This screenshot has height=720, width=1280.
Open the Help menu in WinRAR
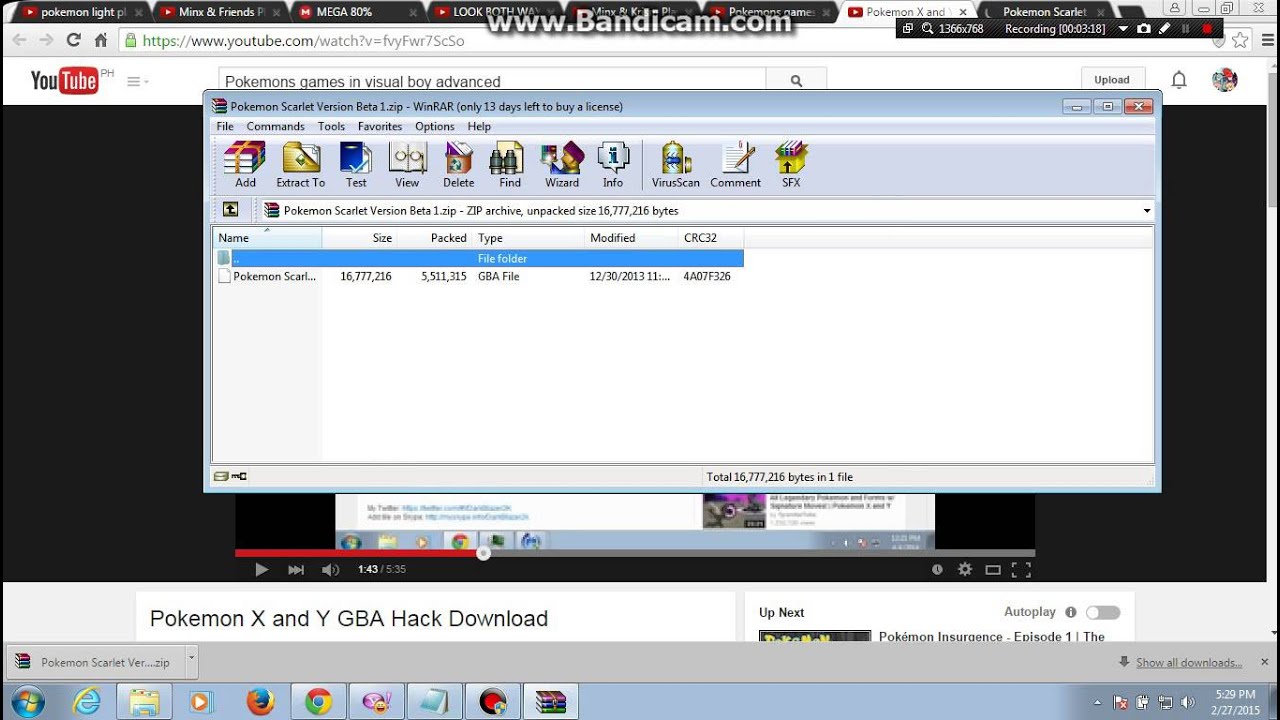pos(479,127)
